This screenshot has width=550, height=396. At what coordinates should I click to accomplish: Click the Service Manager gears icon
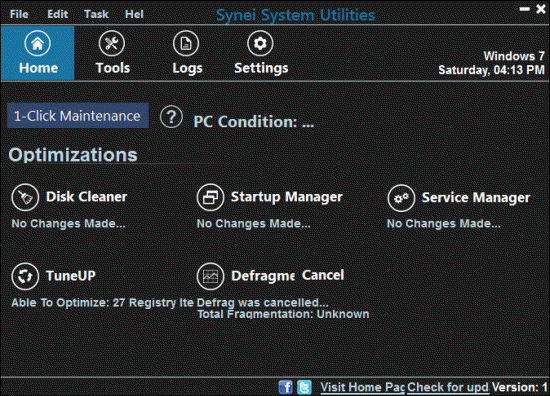401,198
